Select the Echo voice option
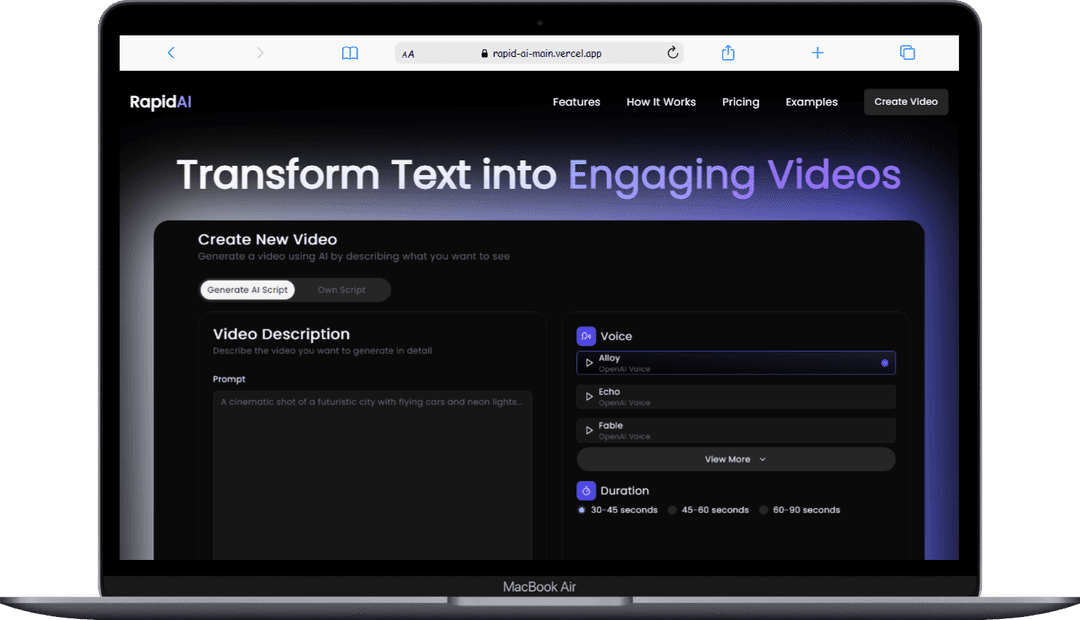This screenshot has height=620, width=1080. [x=736, y=397]
